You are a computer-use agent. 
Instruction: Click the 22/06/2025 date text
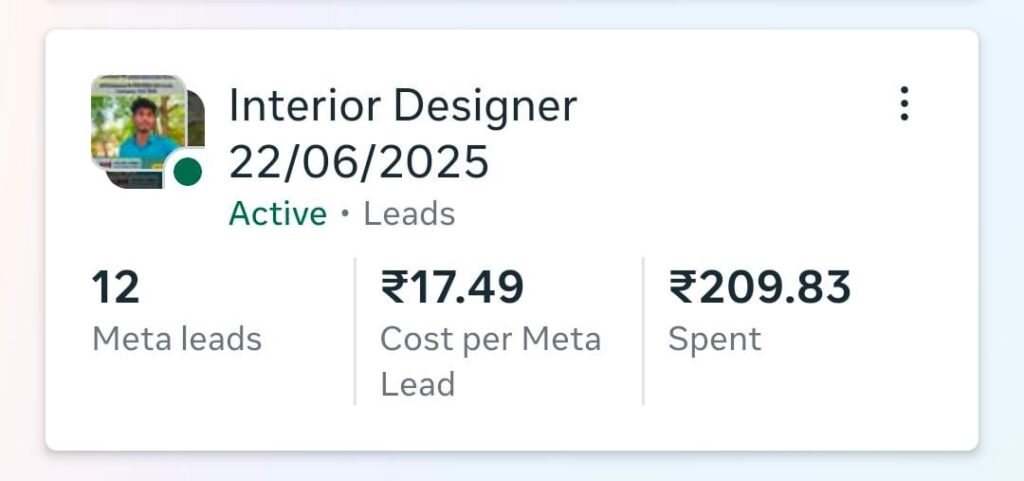coord(359,161)
